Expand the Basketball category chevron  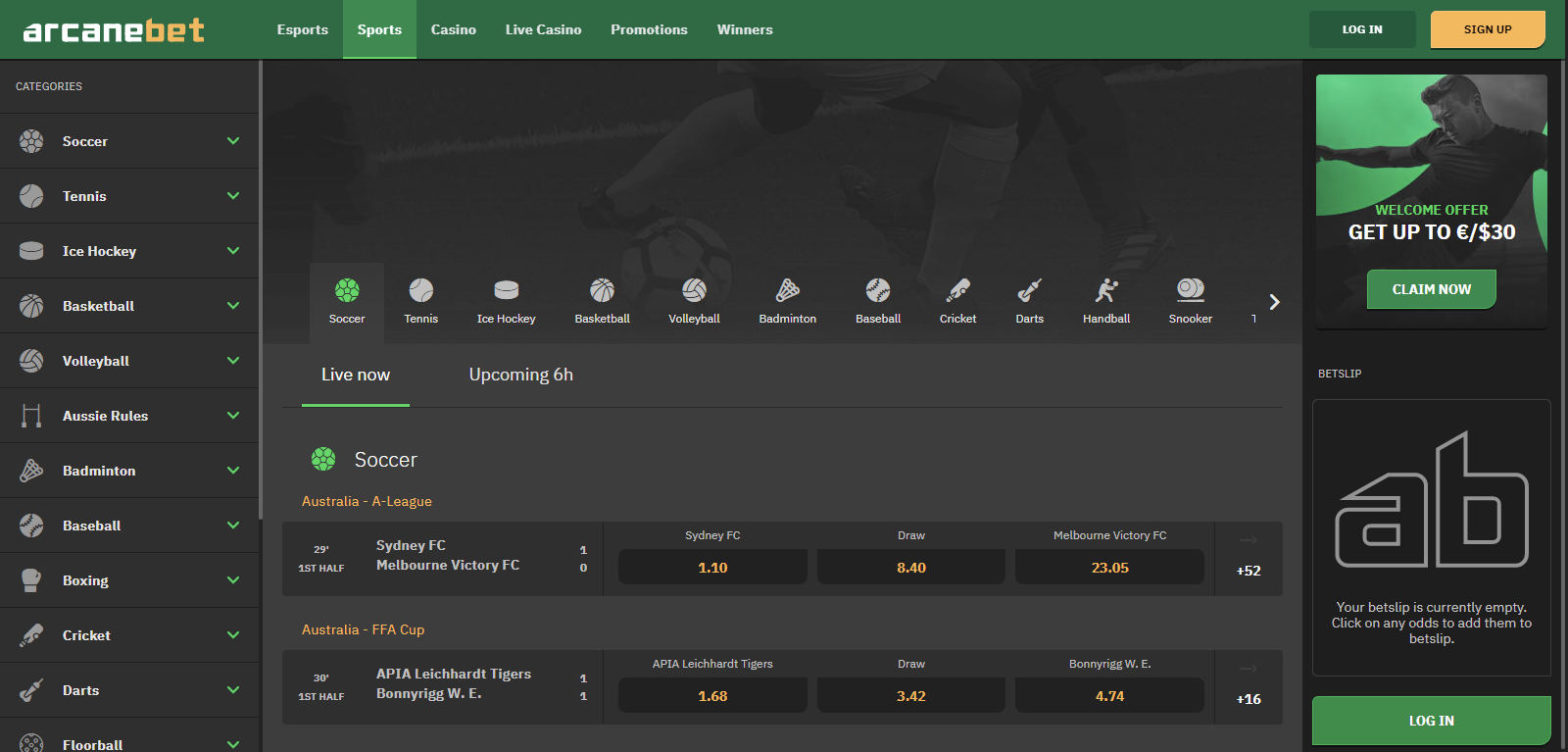coord(233,306)
